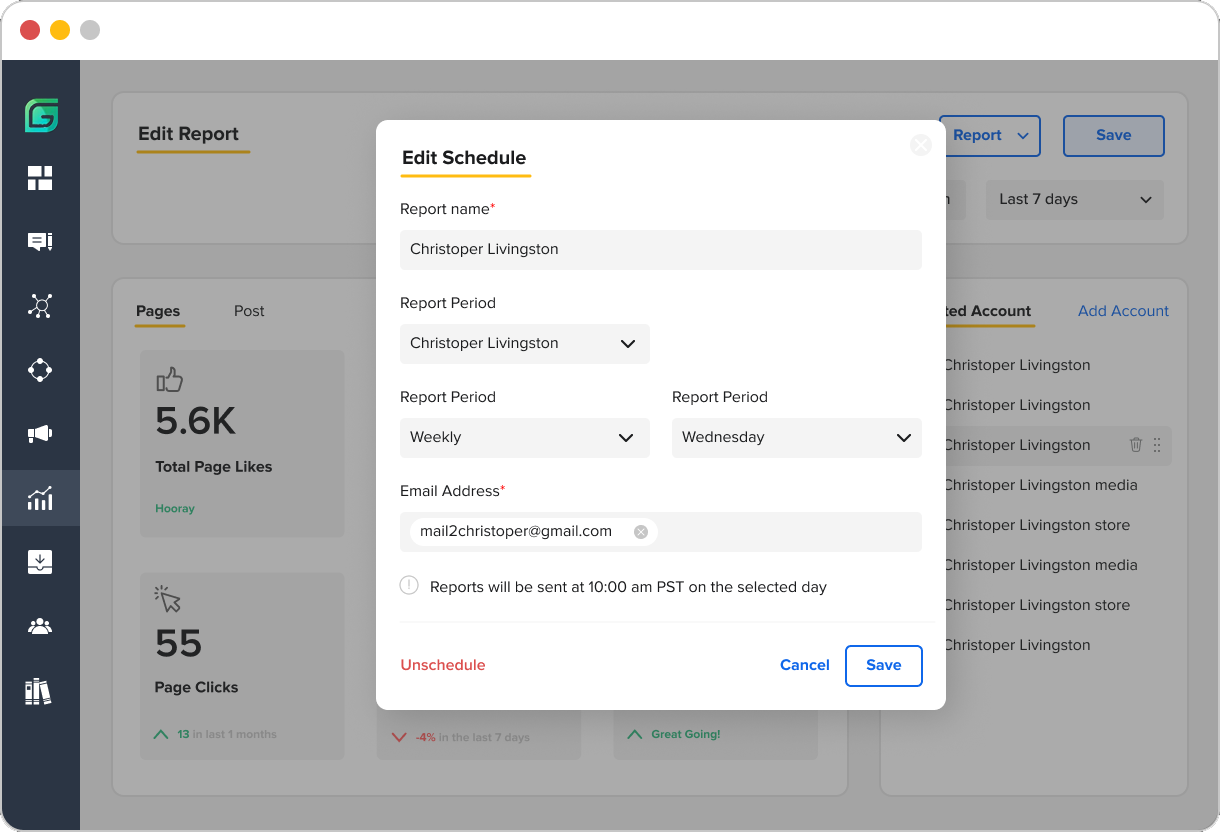Open the Christoper Livingston Report Period dropdown
The height and width of the screenshot is (832, 1220).
[525, 343]
